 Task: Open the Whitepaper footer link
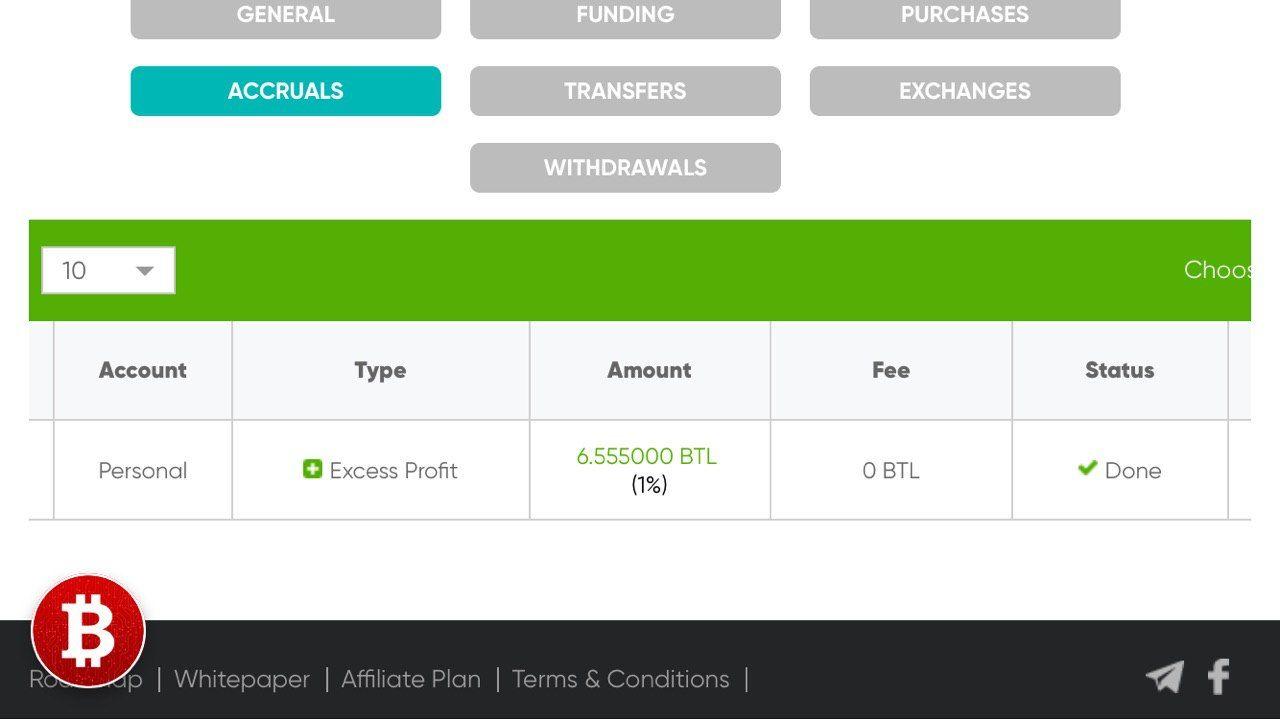coord(242,679)
